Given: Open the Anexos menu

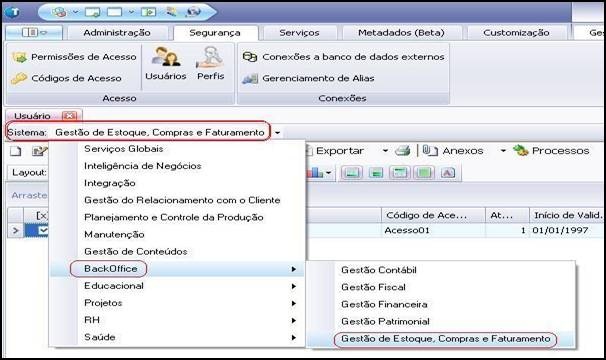Looking at the screenshot, I should point(463,151).
